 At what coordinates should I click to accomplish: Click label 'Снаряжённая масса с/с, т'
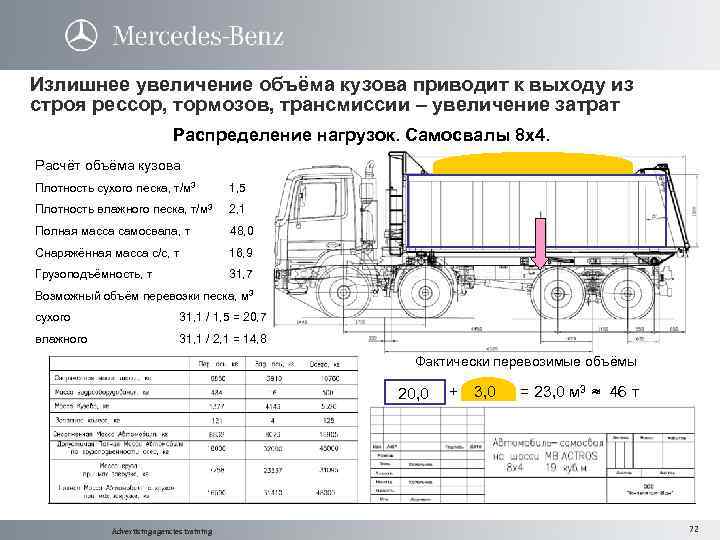107,253
